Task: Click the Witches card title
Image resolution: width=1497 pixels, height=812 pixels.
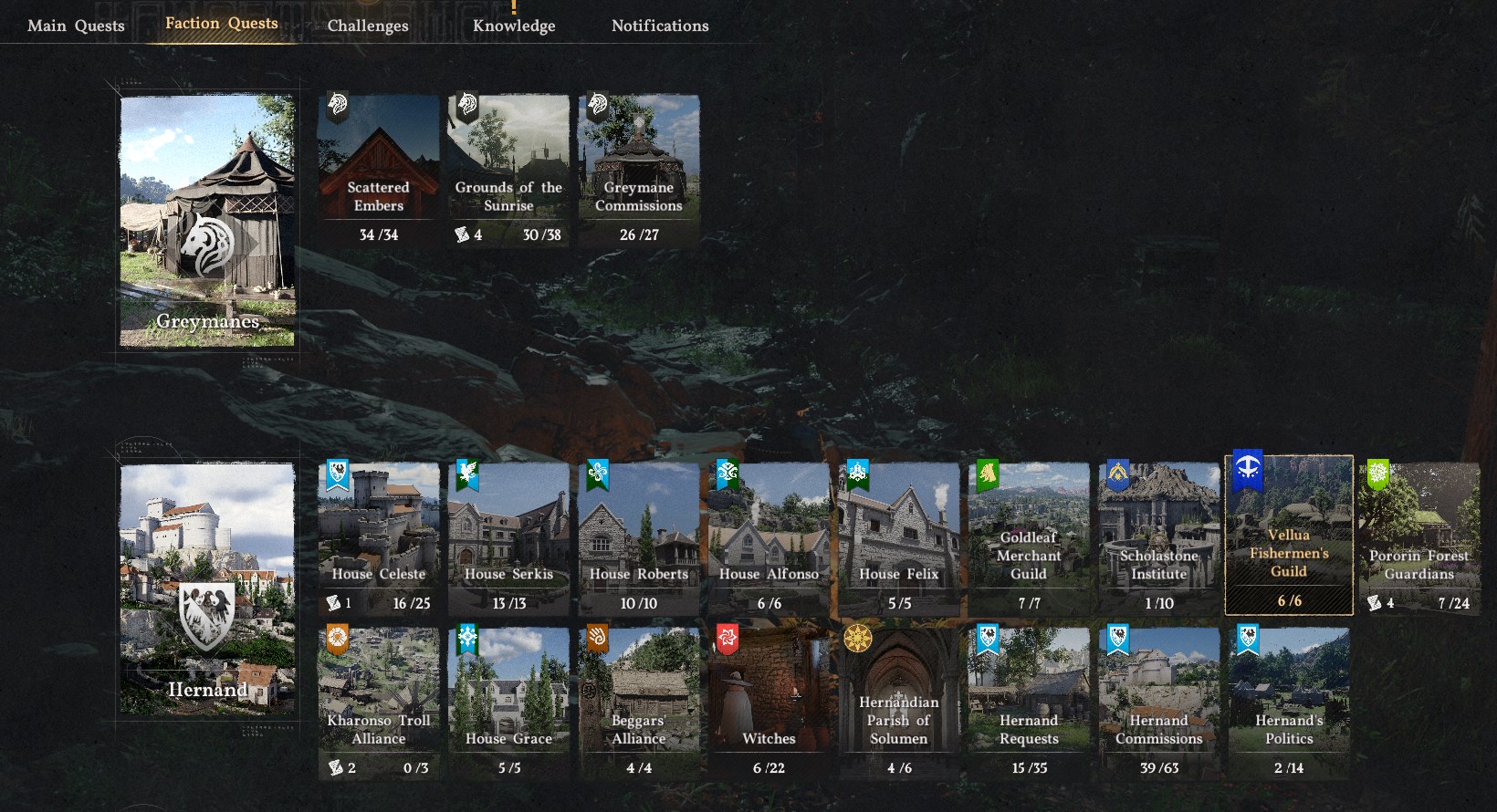Action: click(769, 738)
